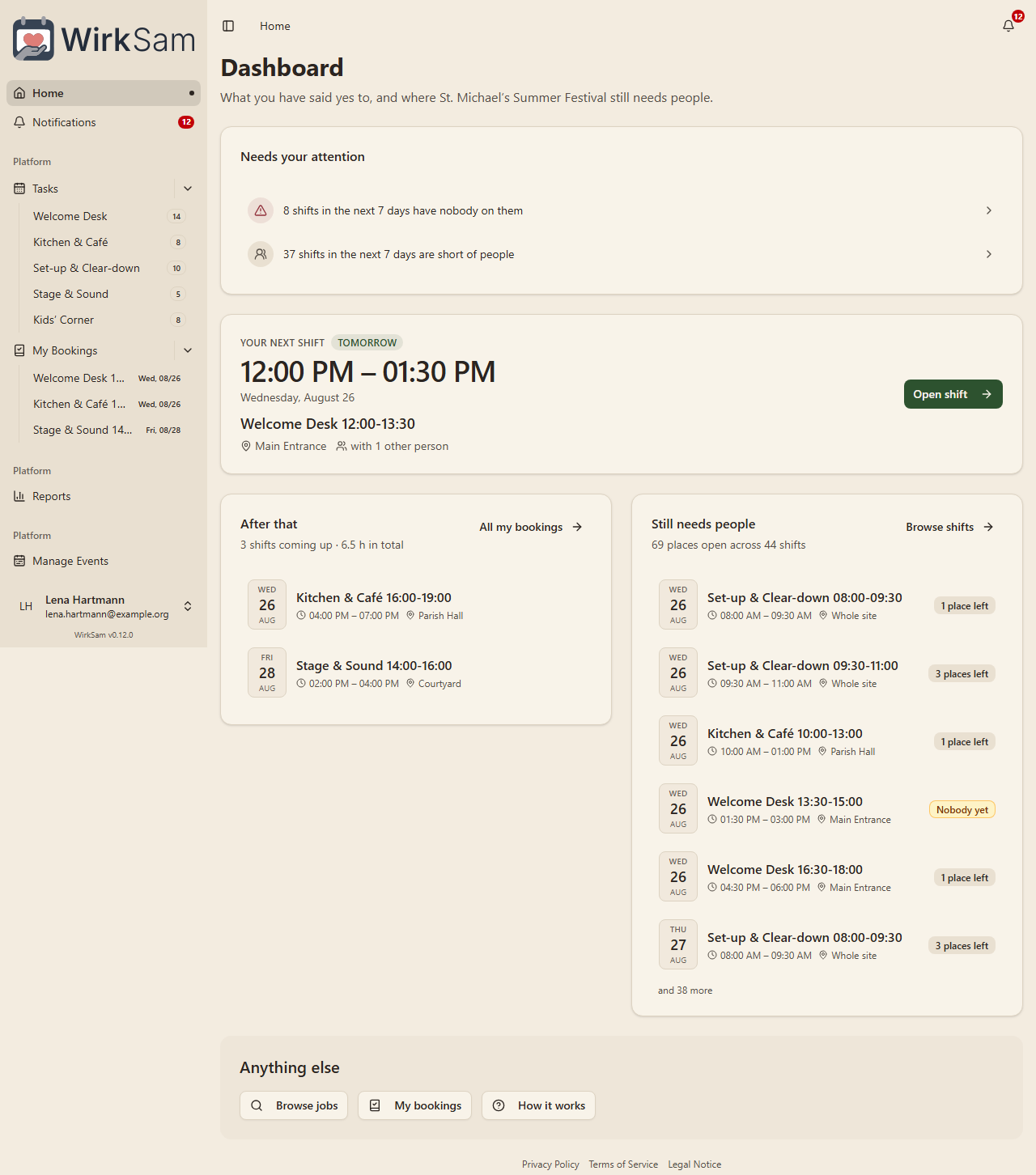Viewport: 1036px width, 1175px height.
Task: Click the Open shift button
Action: [x=953, y=394]
